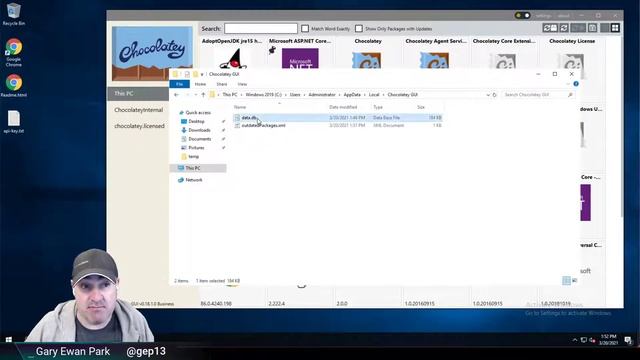Click Explorer Back arrow
Image resolution: width=640 pixels, height=360 pixels.
176,95
